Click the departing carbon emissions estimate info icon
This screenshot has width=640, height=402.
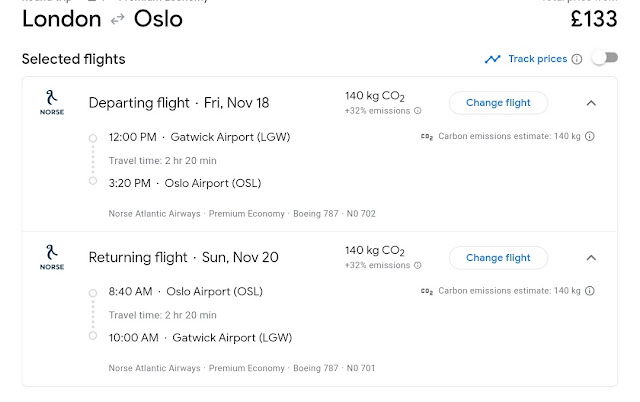pyautogui.click(x=590, y=136)
